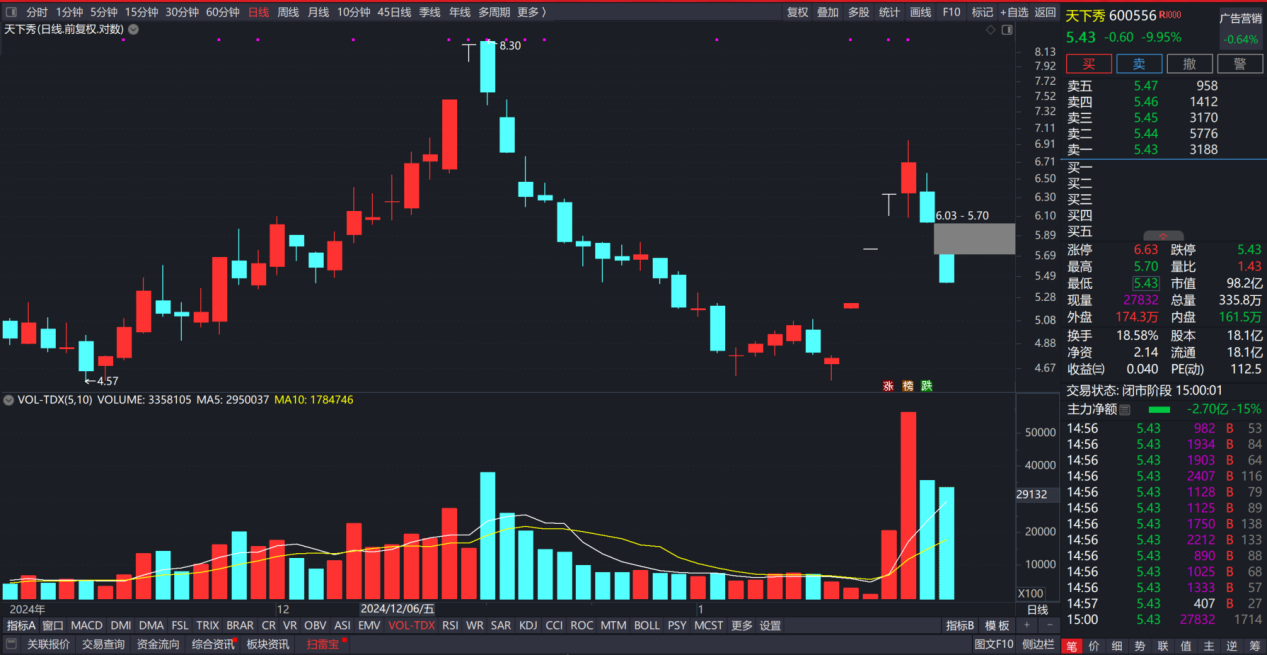Viewport: 1267px width, 655px height.
Task: Open the 复权 adjustment menu
Action: point(797,12)
